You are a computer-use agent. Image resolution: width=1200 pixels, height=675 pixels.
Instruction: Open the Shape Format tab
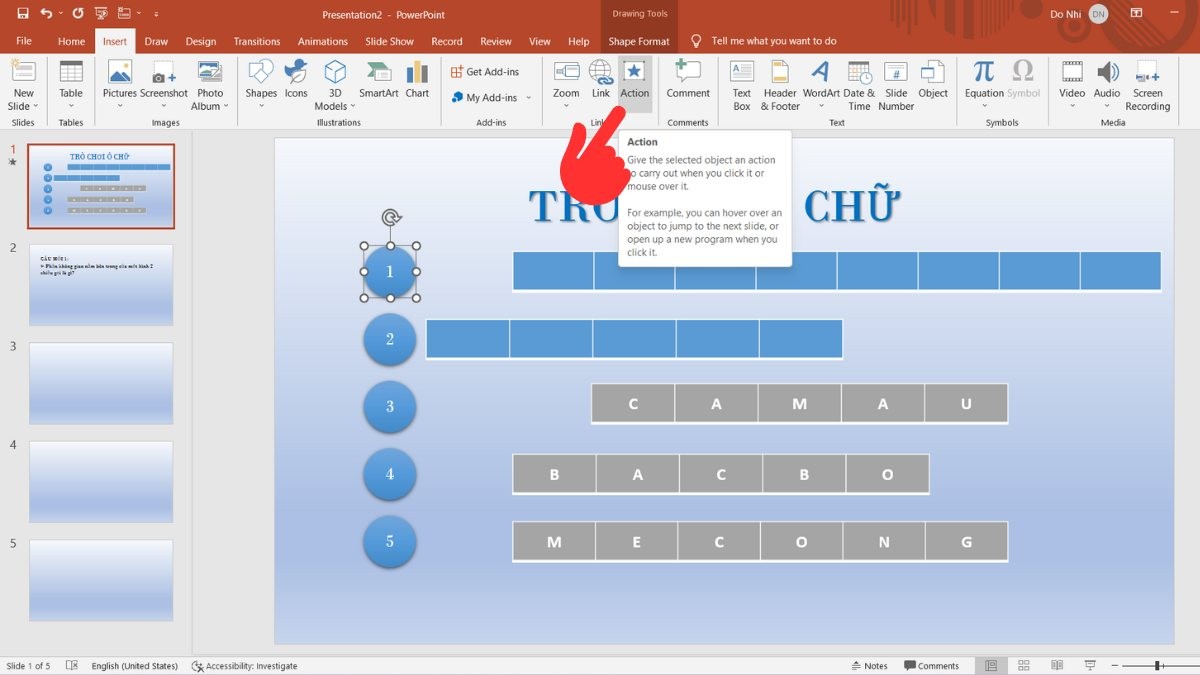(x=639, y=41)
